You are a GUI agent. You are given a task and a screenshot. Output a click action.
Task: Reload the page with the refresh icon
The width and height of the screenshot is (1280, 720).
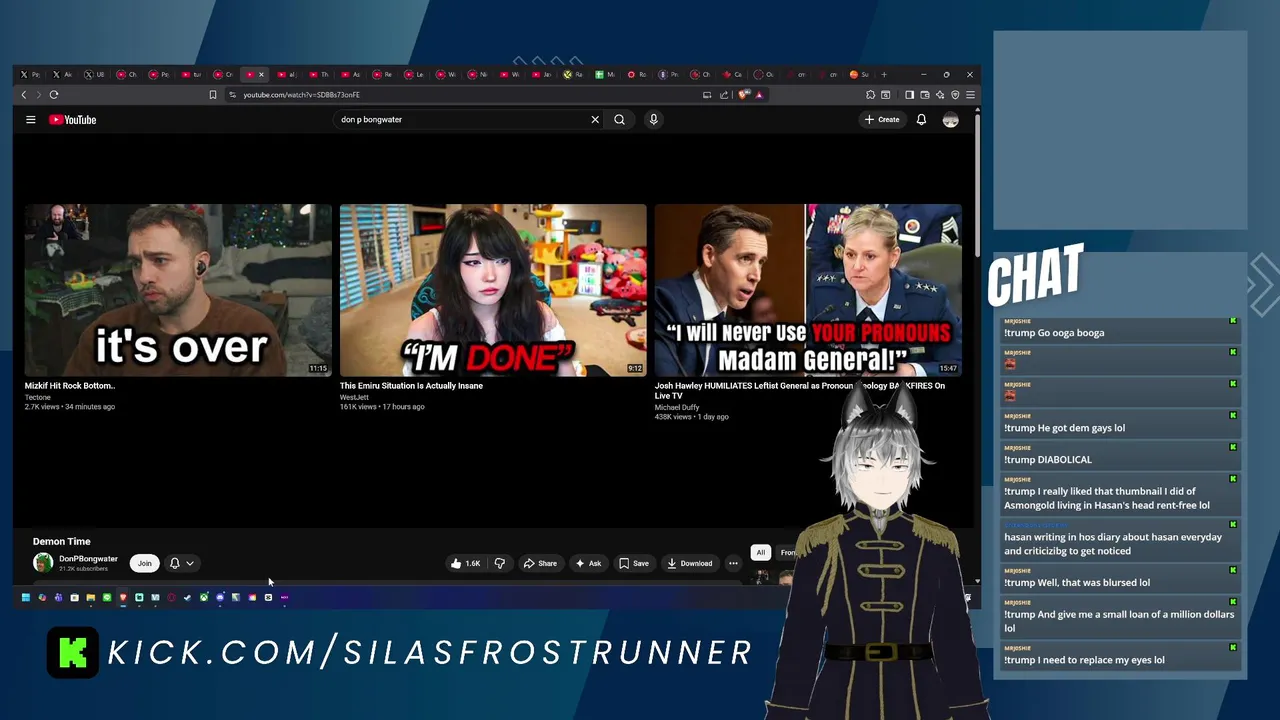point(54,95)
